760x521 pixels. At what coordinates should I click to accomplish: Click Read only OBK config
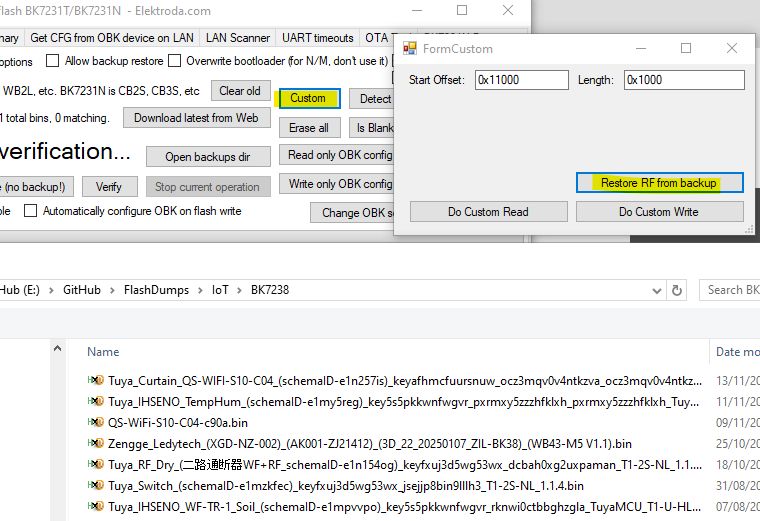pyautogui.click(x=336, y=155)
